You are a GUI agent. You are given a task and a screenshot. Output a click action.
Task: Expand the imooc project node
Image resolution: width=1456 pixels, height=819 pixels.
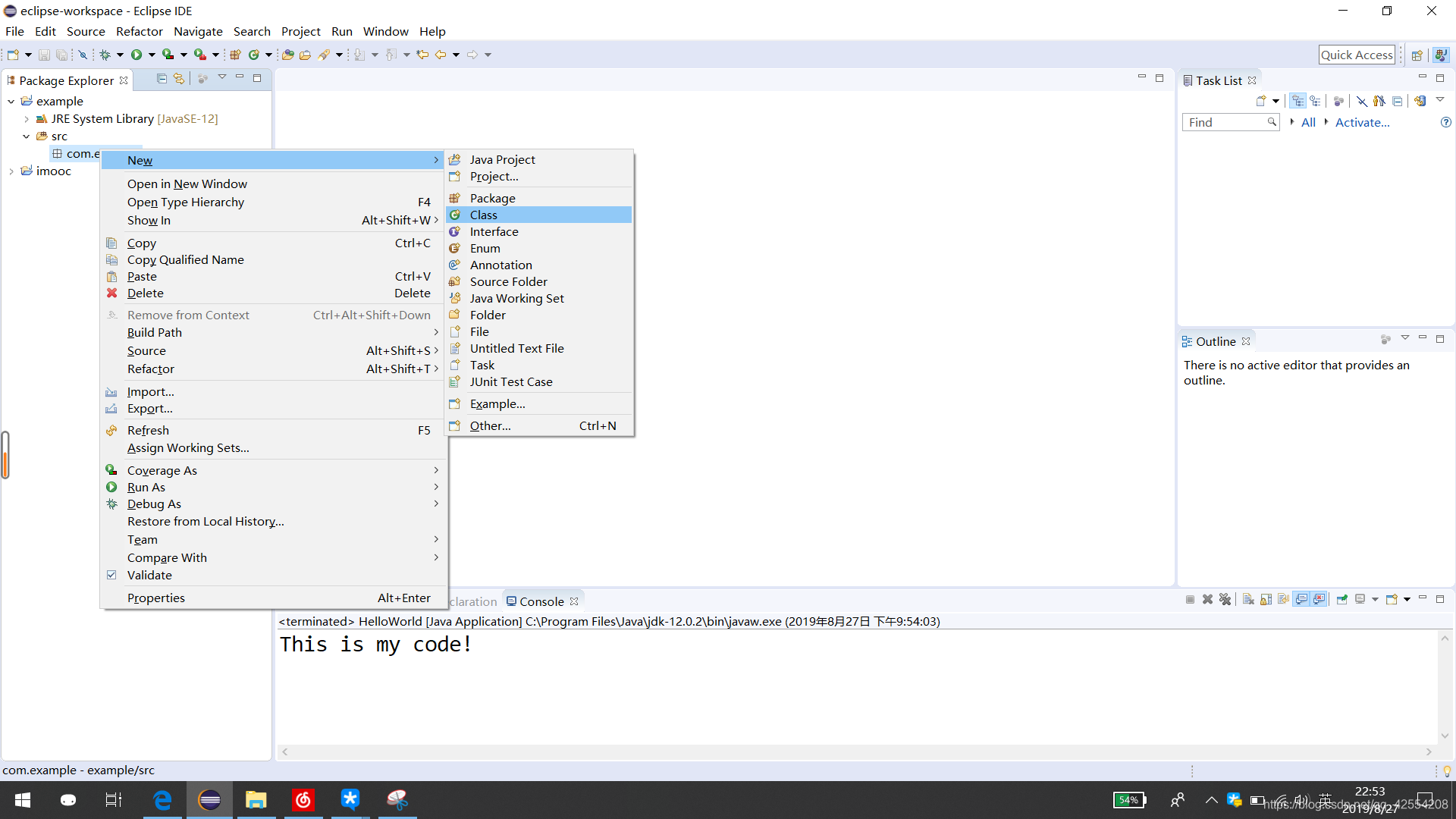[x=11, y=171]
